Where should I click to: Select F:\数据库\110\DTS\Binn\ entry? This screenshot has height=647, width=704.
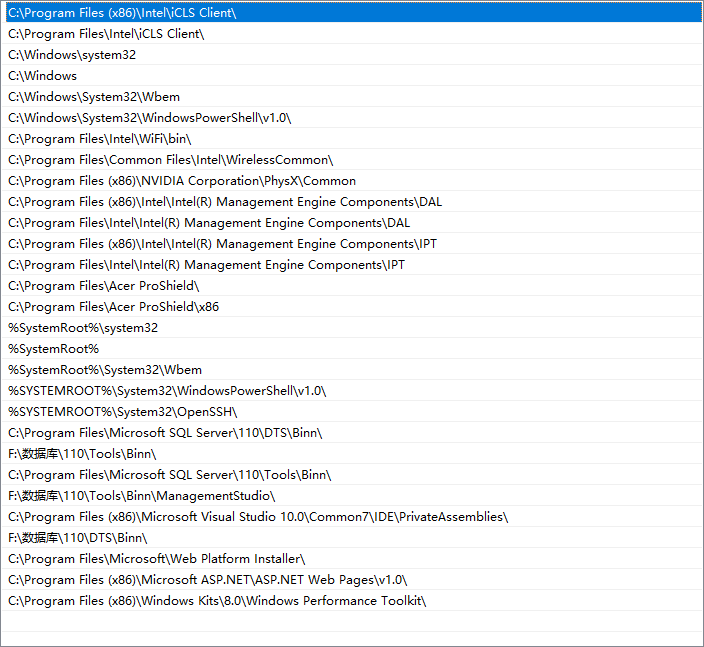click(352, 538)
